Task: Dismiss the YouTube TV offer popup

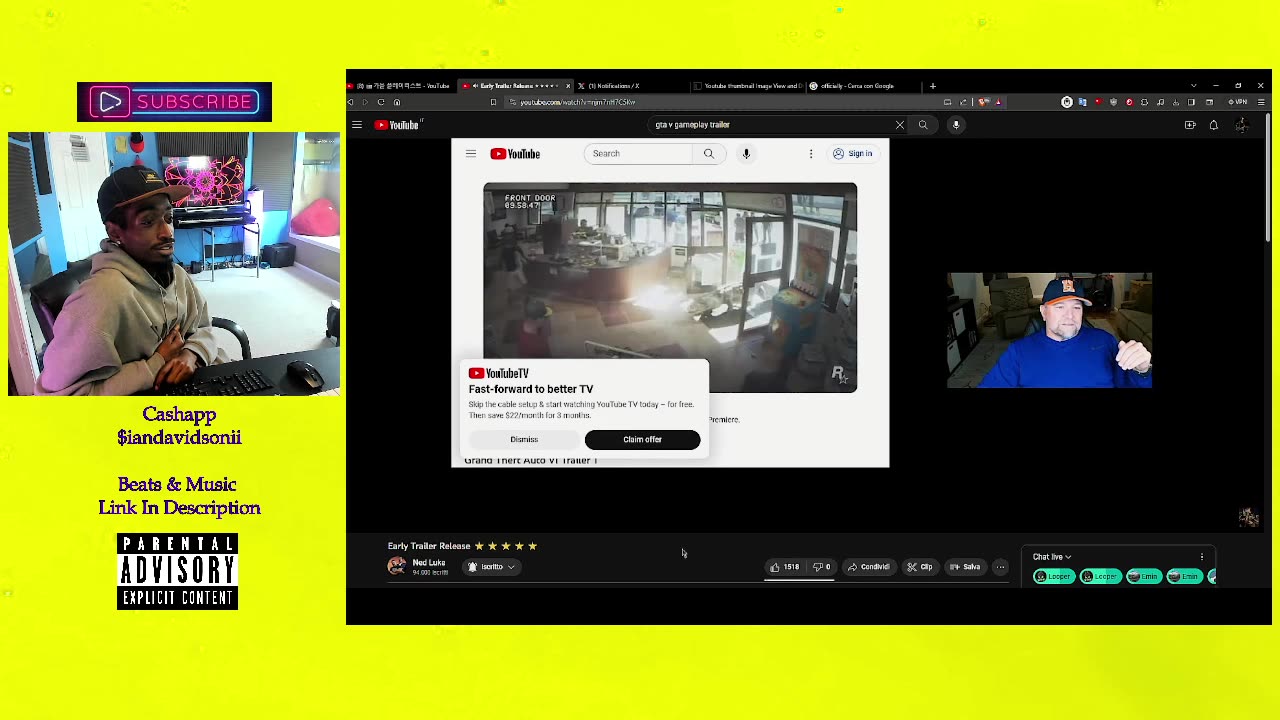Action: (x=524, y=439)
